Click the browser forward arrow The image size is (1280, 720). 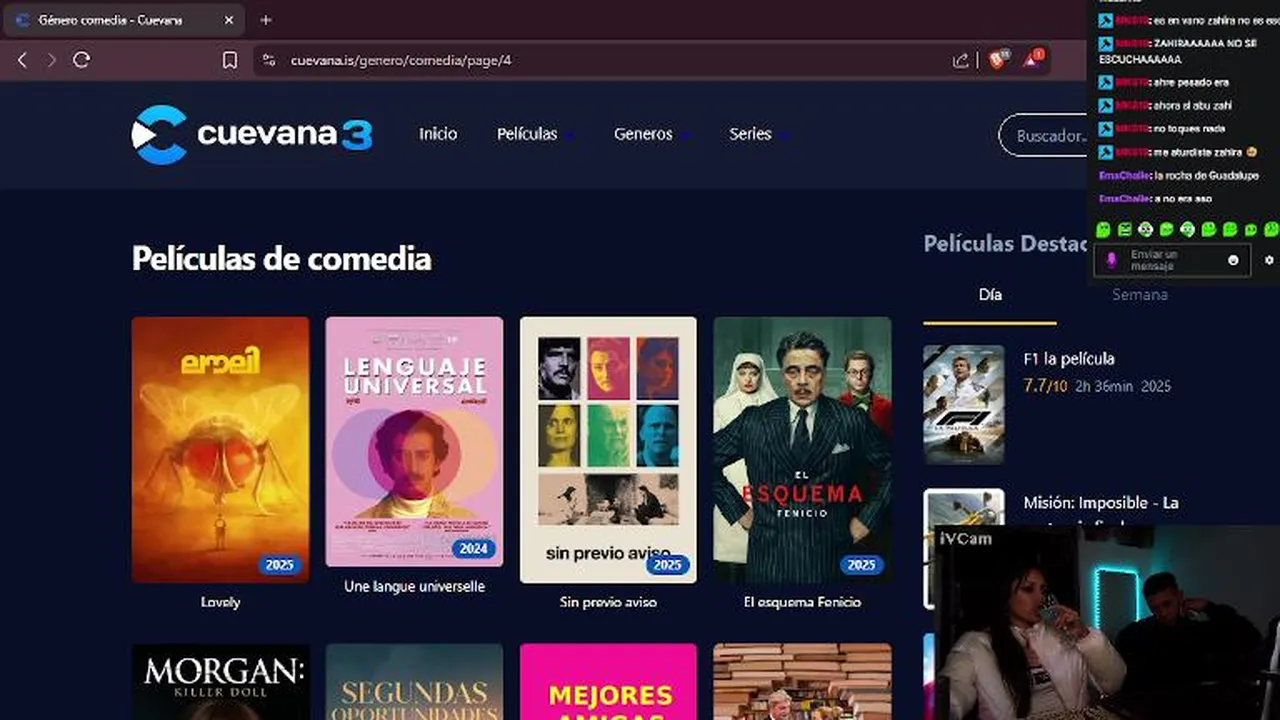click(x=51, y=60)
